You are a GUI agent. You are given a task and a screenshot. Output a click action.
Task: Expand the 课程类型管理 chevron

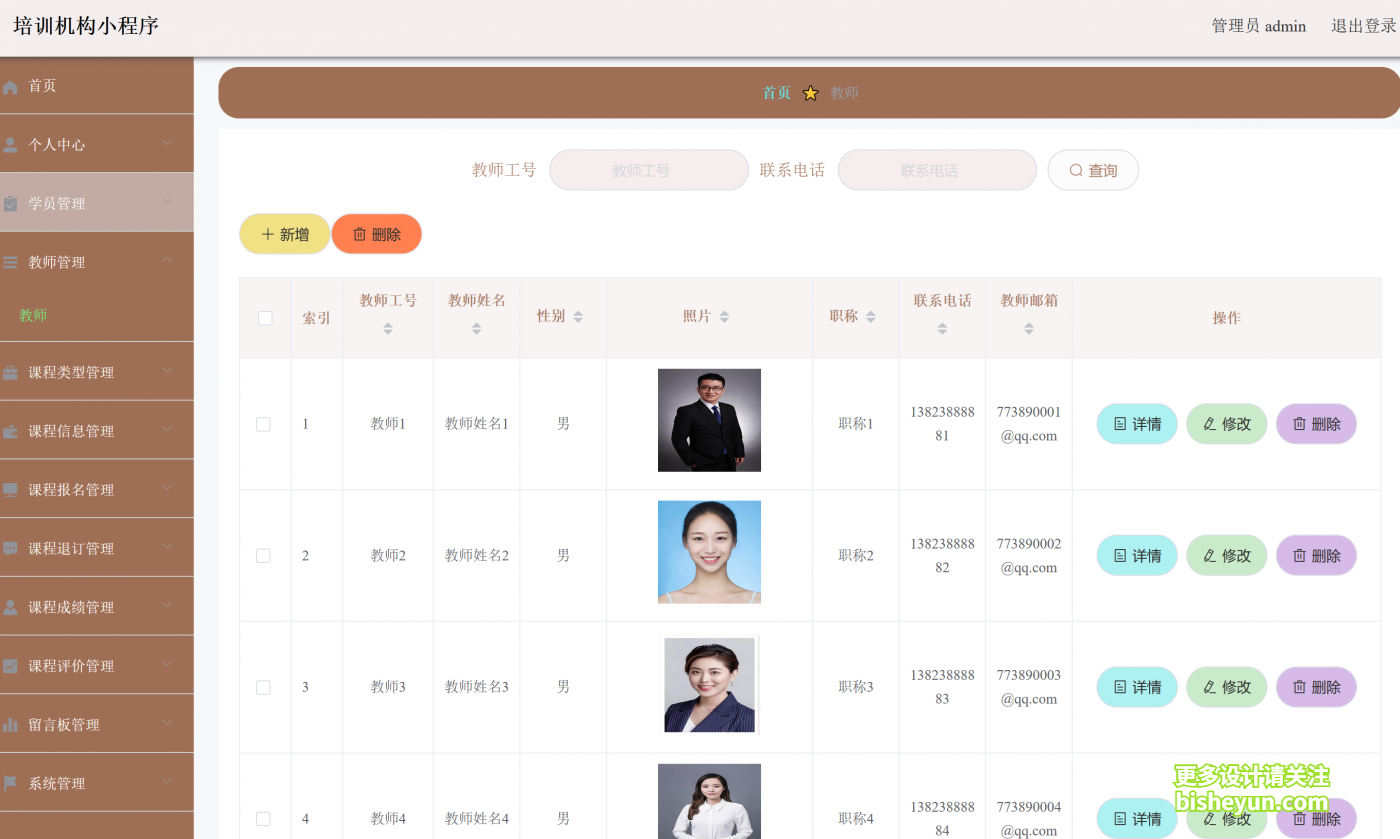tap(167, 371)
